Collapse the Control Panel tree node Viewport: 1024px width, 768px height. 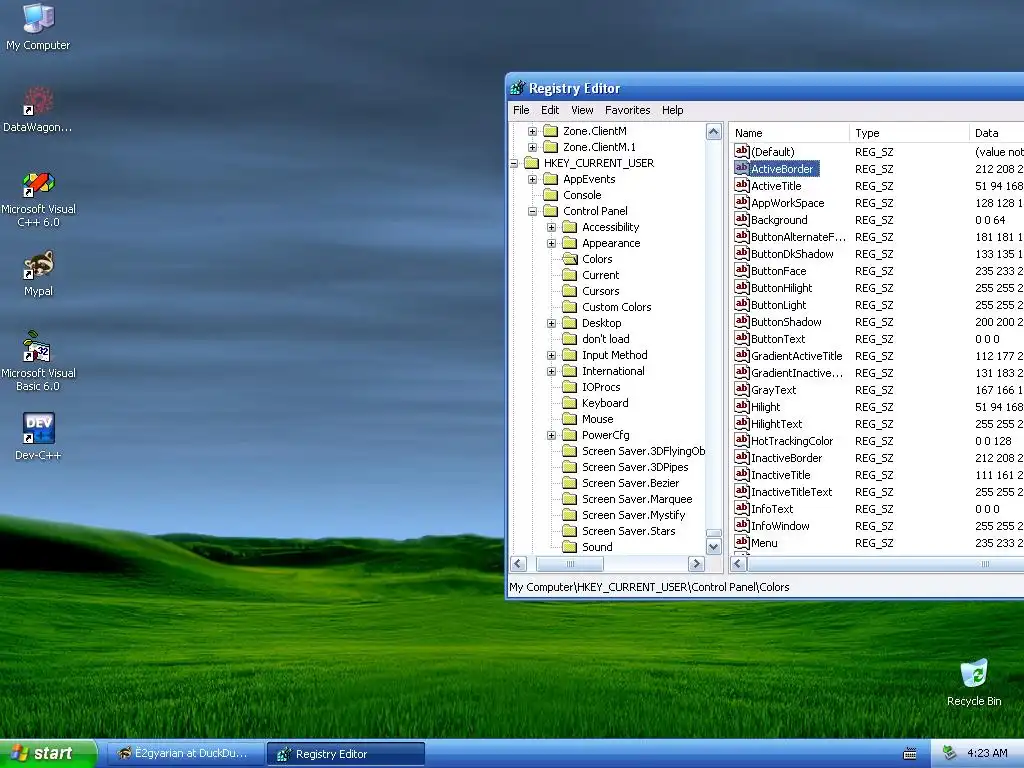[x=532, y=211]
